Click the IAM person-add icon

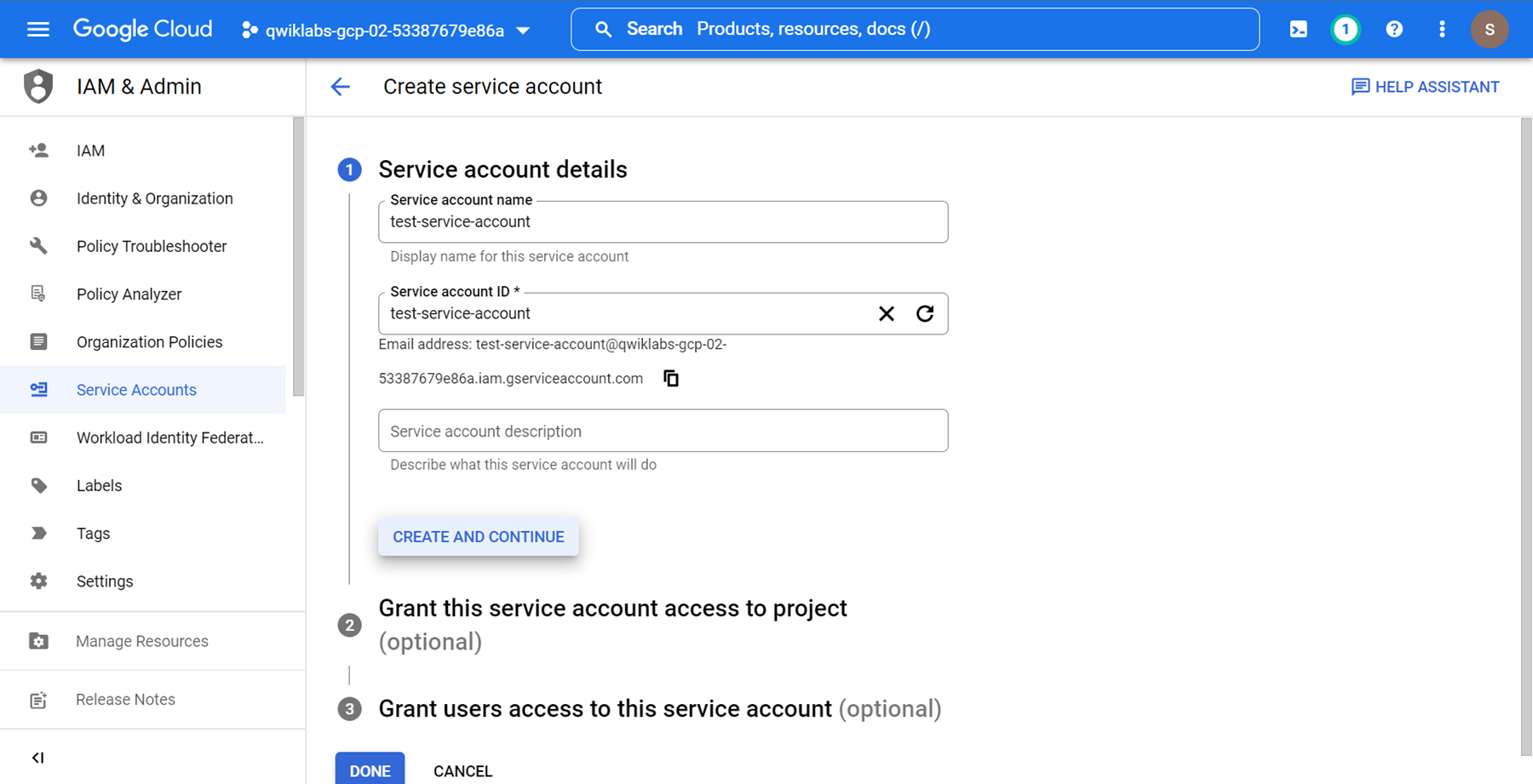(38, 151)
